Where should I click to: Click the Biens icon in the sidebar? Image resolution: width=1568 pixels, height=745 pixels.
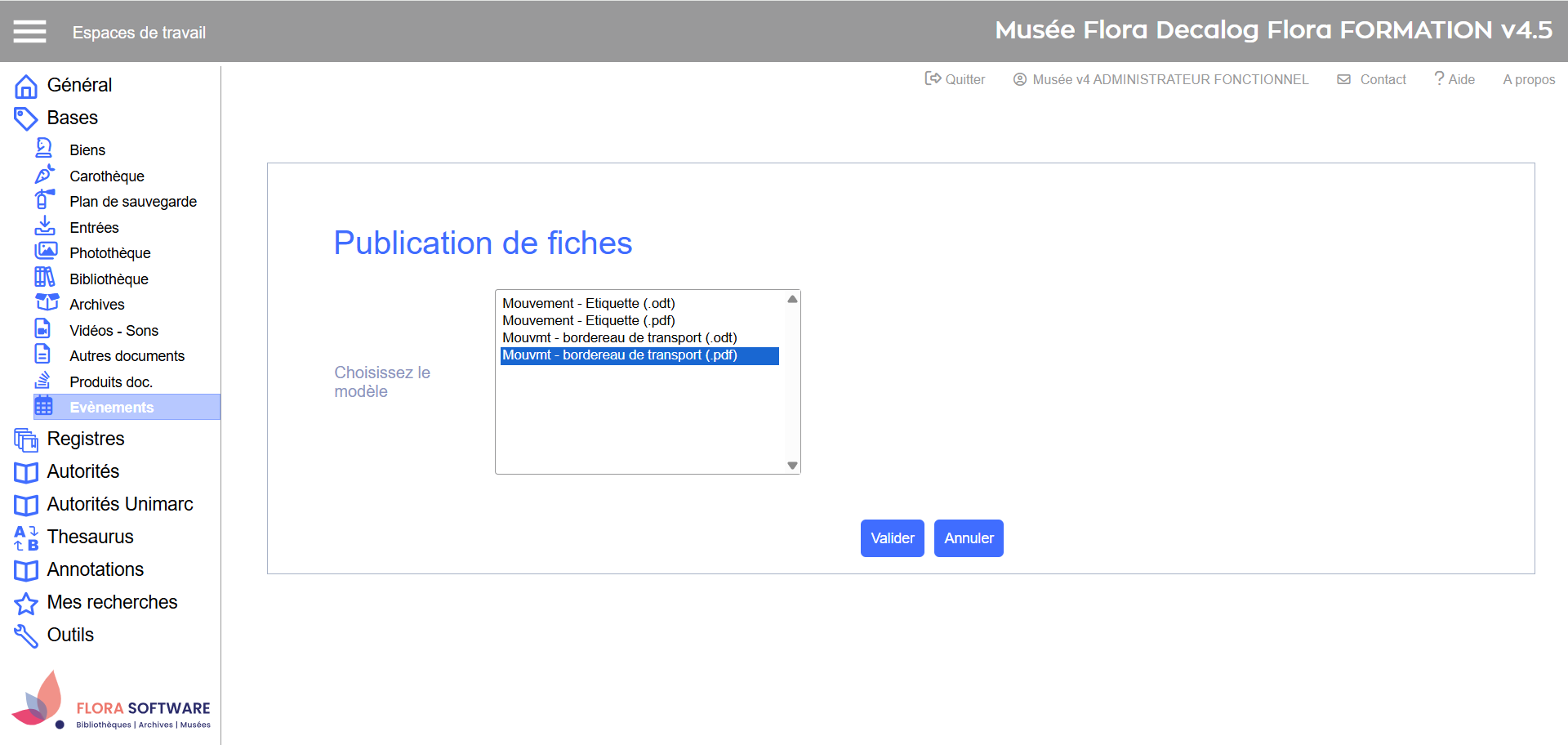click(x=44, y=149)
